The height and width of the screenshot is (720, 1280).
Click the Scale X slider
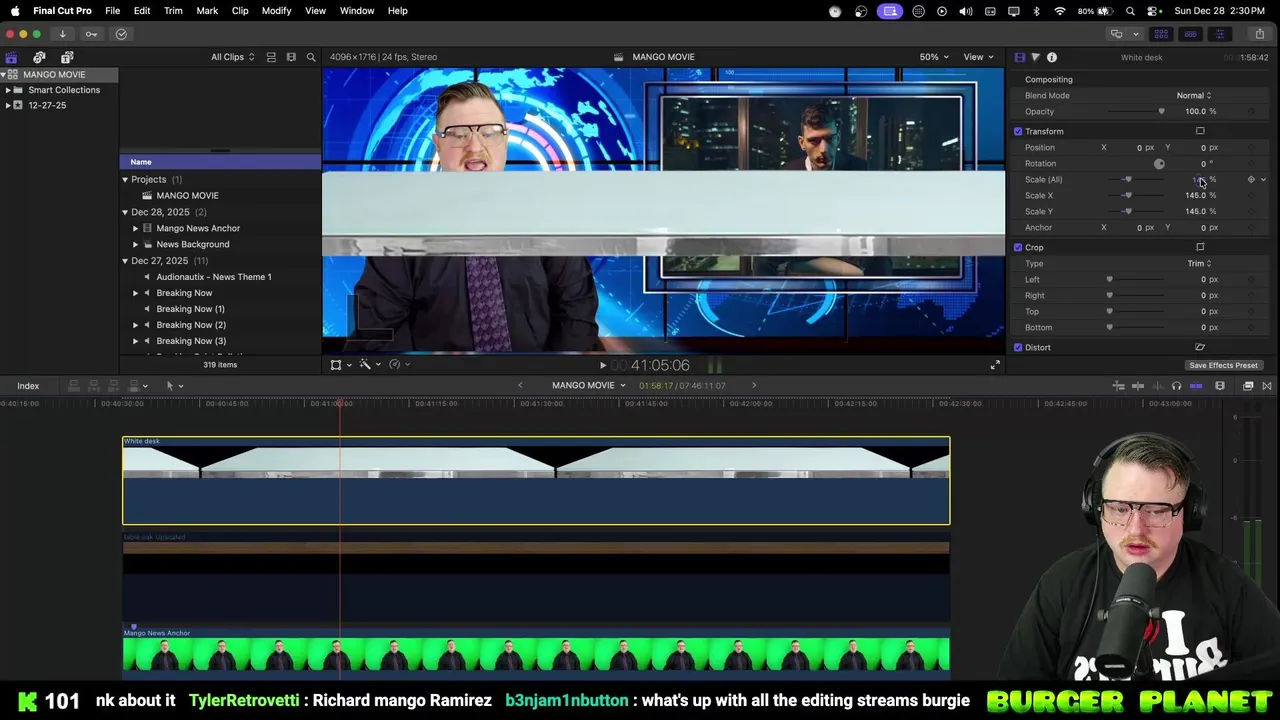click(1135, 195)
